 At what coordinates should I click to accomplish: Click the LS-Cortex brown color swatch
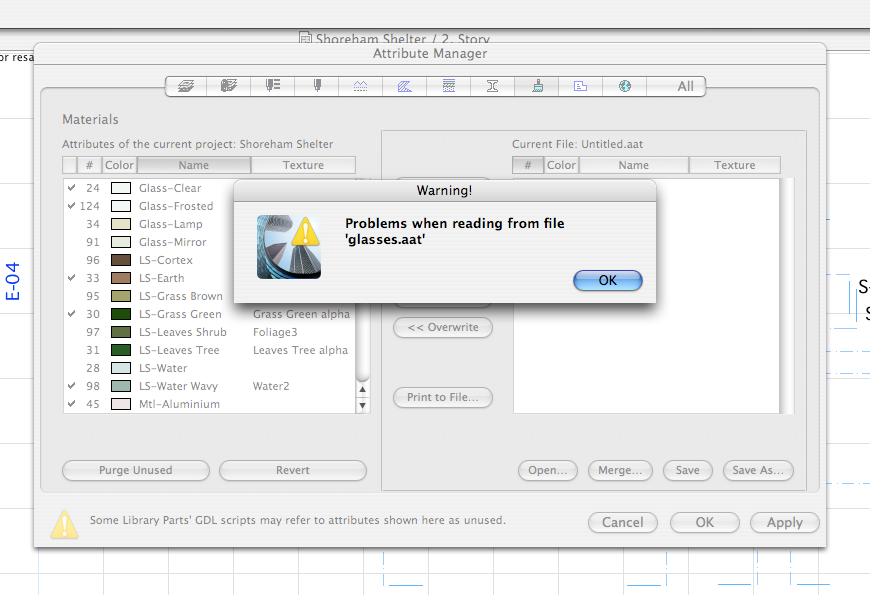(121, 260)
